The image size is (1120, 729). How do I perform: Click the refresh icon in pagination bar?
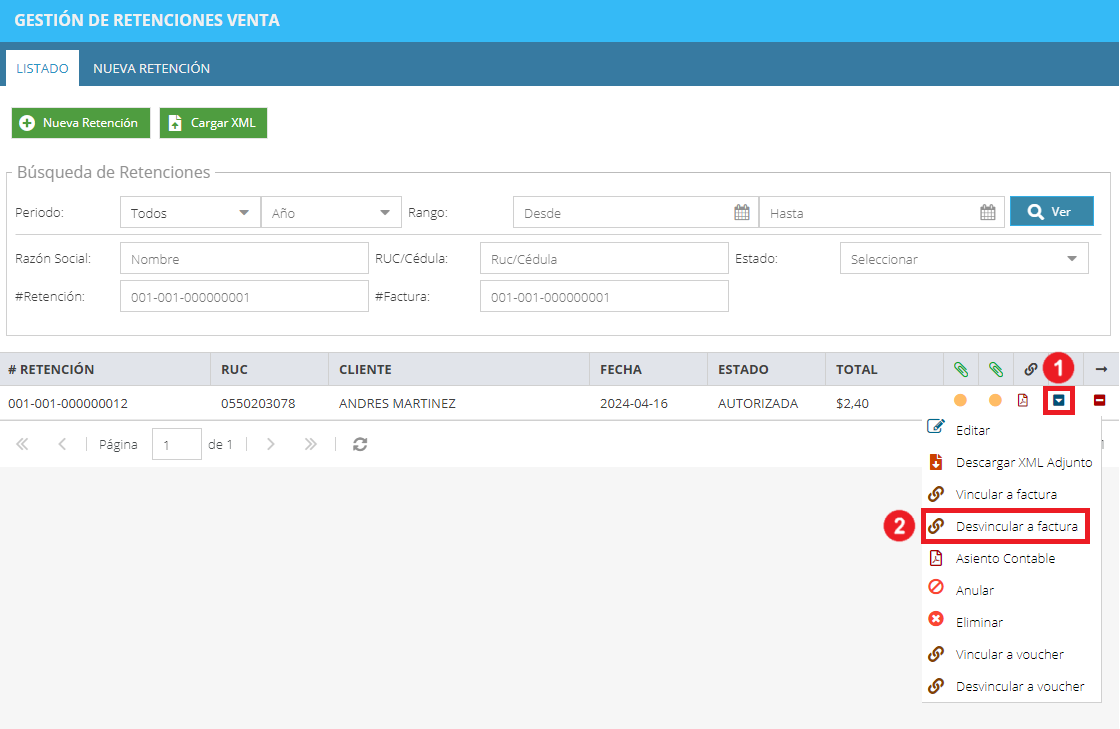click(x=360, y=444)
